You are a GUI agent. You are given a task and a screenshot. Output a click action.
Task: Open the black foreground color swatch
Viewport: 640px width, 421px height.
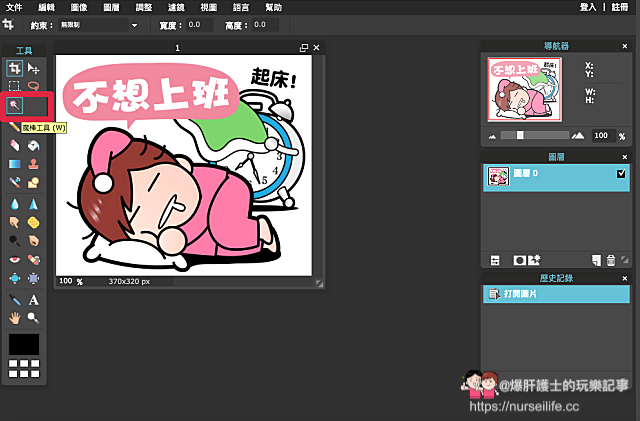point(24,344)
